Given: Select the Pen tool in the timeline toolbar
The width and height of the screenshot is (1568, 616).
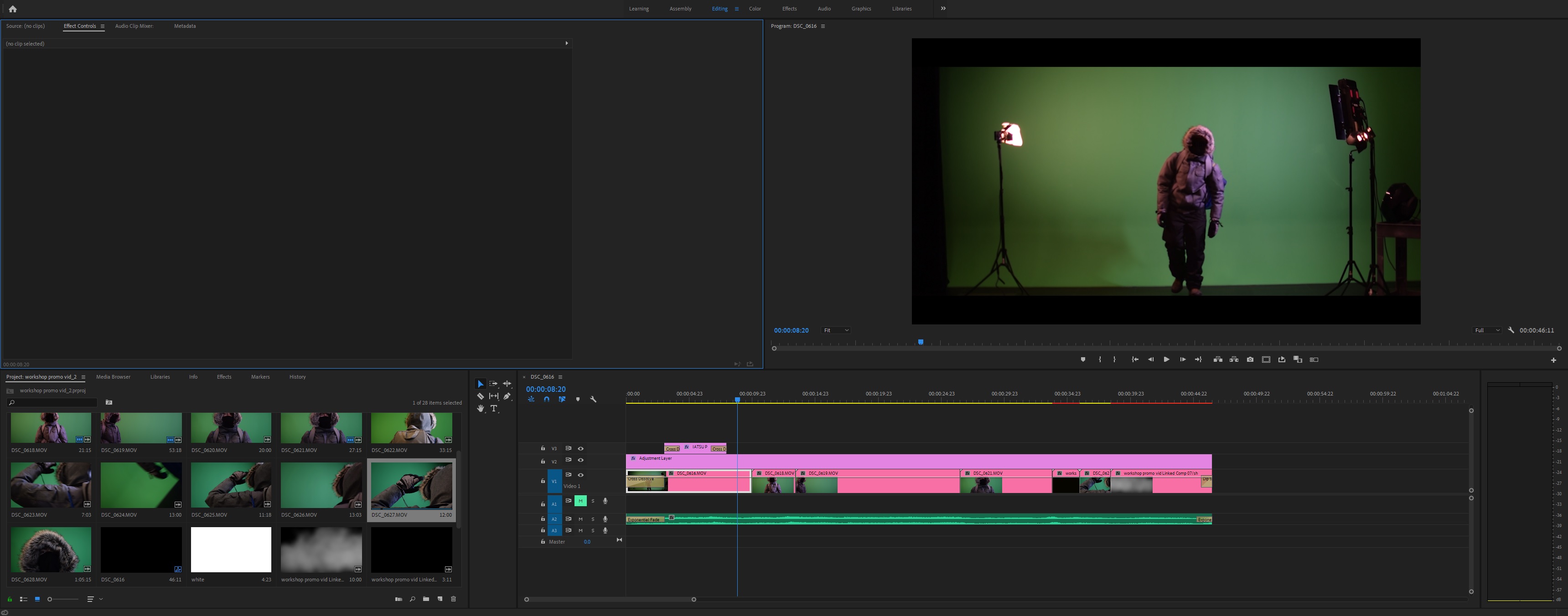Looking at the screenshot, I should [507, 396].
